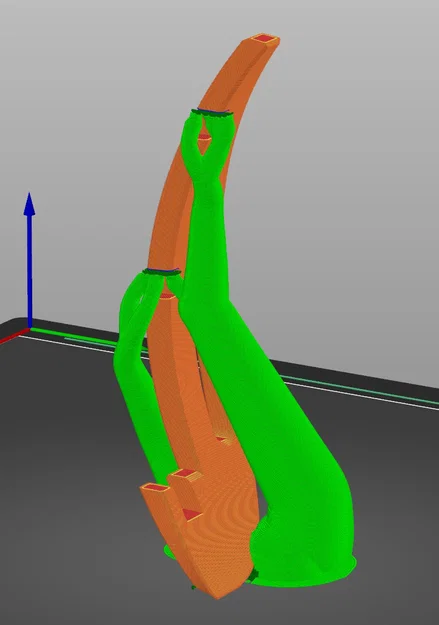Select the white boundary line on bed edge
Image resolution: width=439 pixels, height=625 pixels.
(359, 395)
